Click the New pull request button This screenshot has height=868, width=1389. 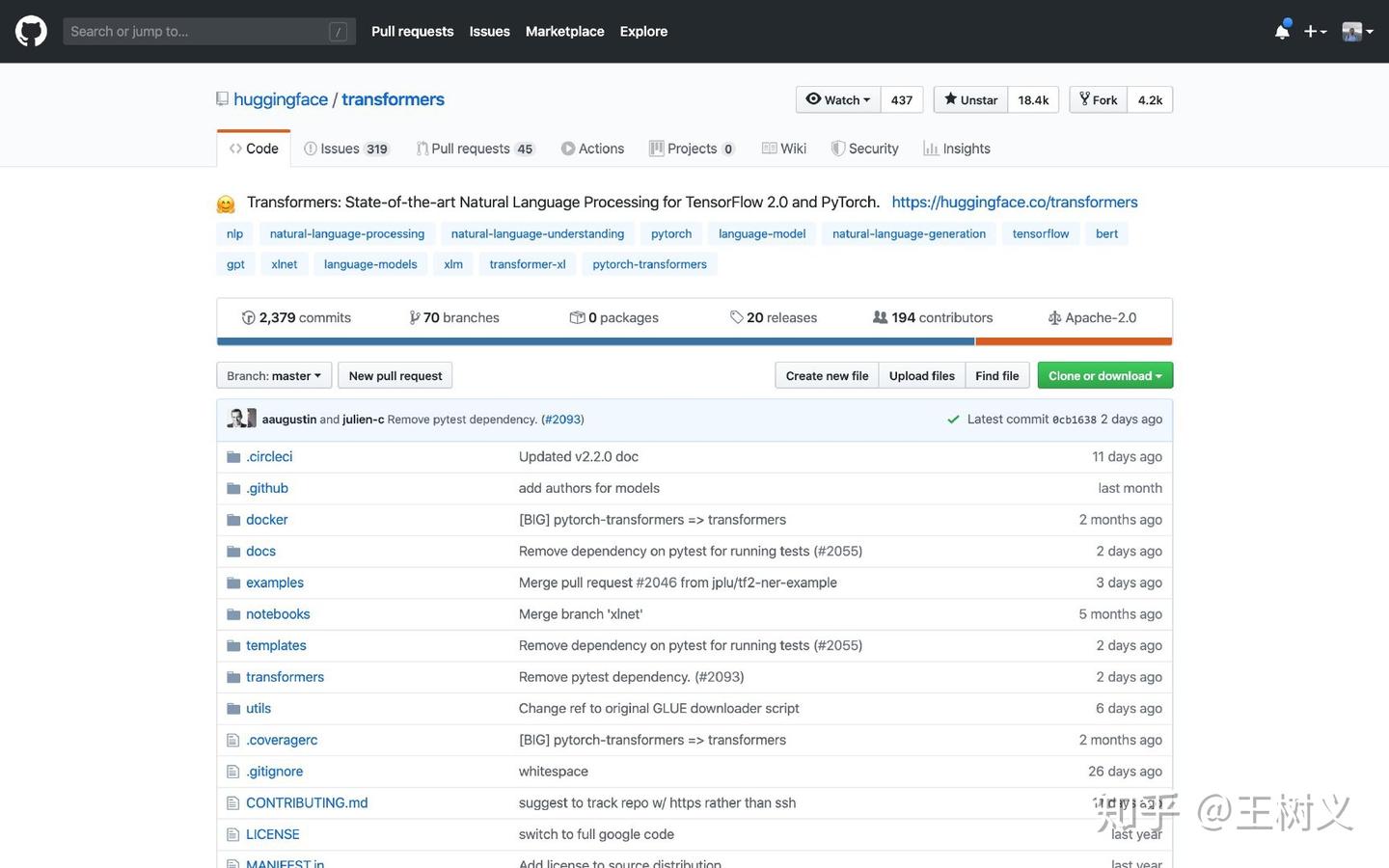pos(395,375)
